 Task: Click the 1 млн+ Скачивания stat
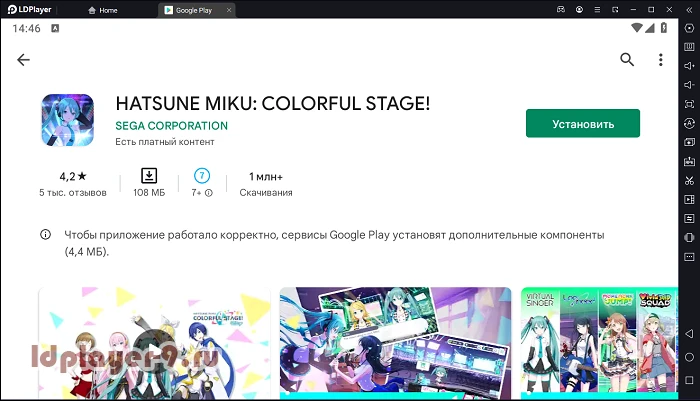pos(266,184)
